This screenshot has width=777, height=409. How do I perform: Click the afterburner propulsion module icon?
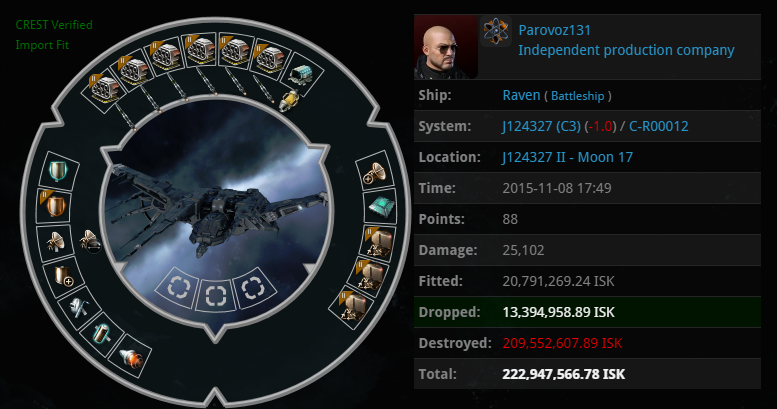tap(131, 356)
